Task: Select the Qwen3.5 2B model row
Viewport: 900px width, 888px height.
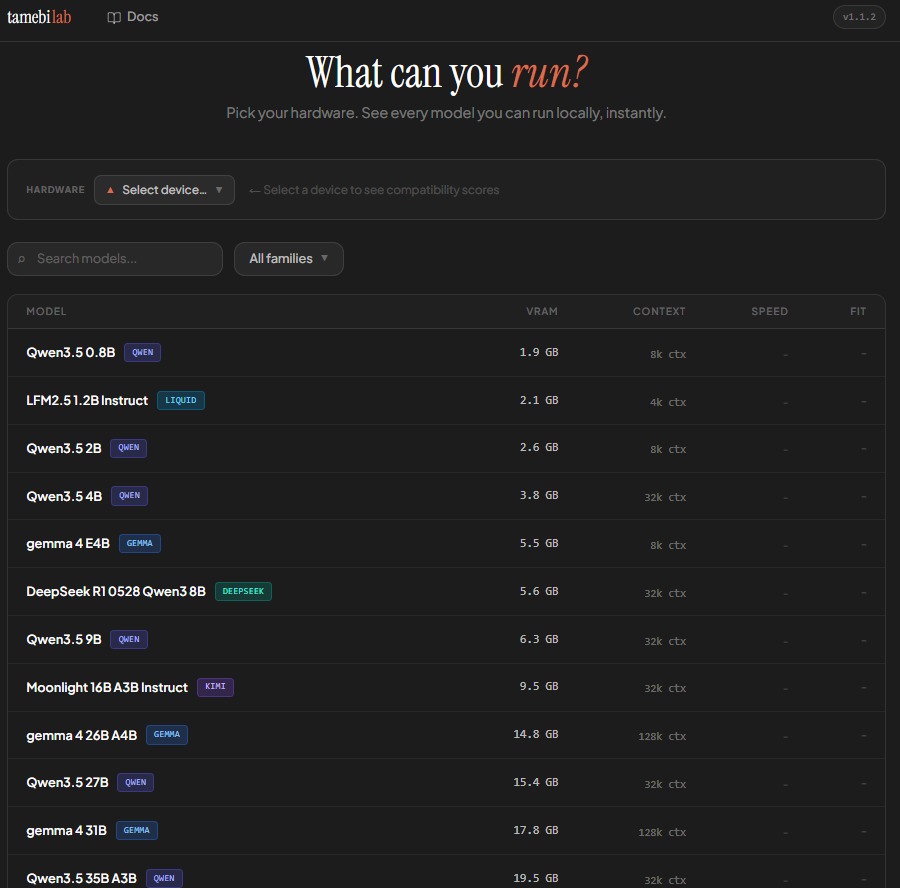Action: 446,448
